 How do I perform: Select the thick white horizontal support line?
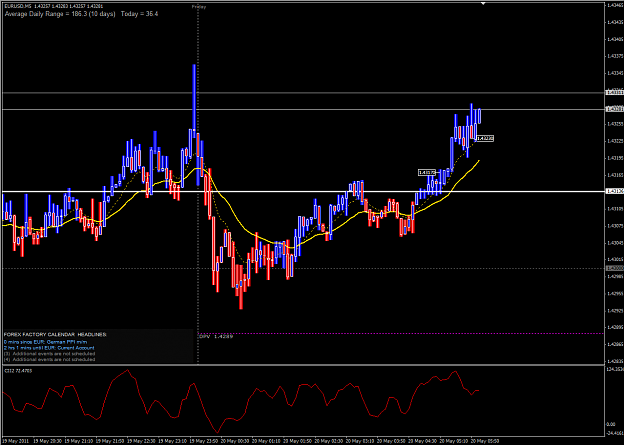click(303, 192)
